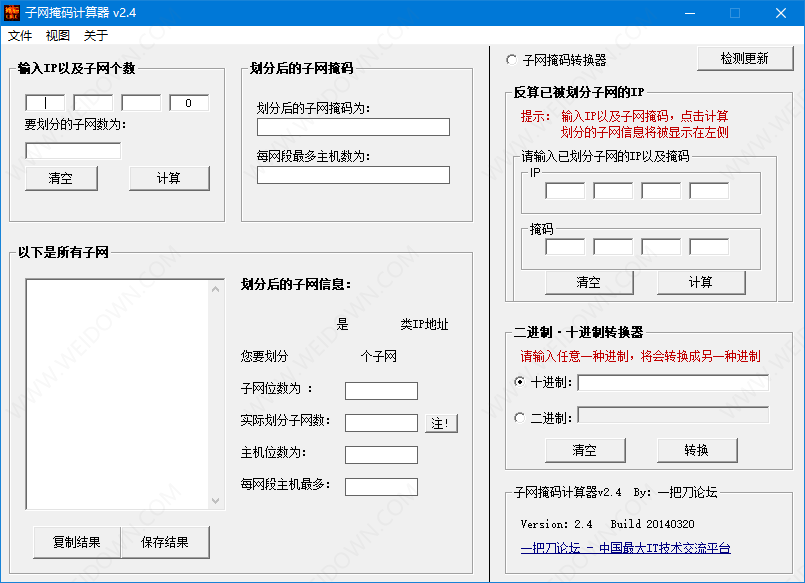Select the 十进制 radio option
The image size is (805, 583).
click(519, 382)
